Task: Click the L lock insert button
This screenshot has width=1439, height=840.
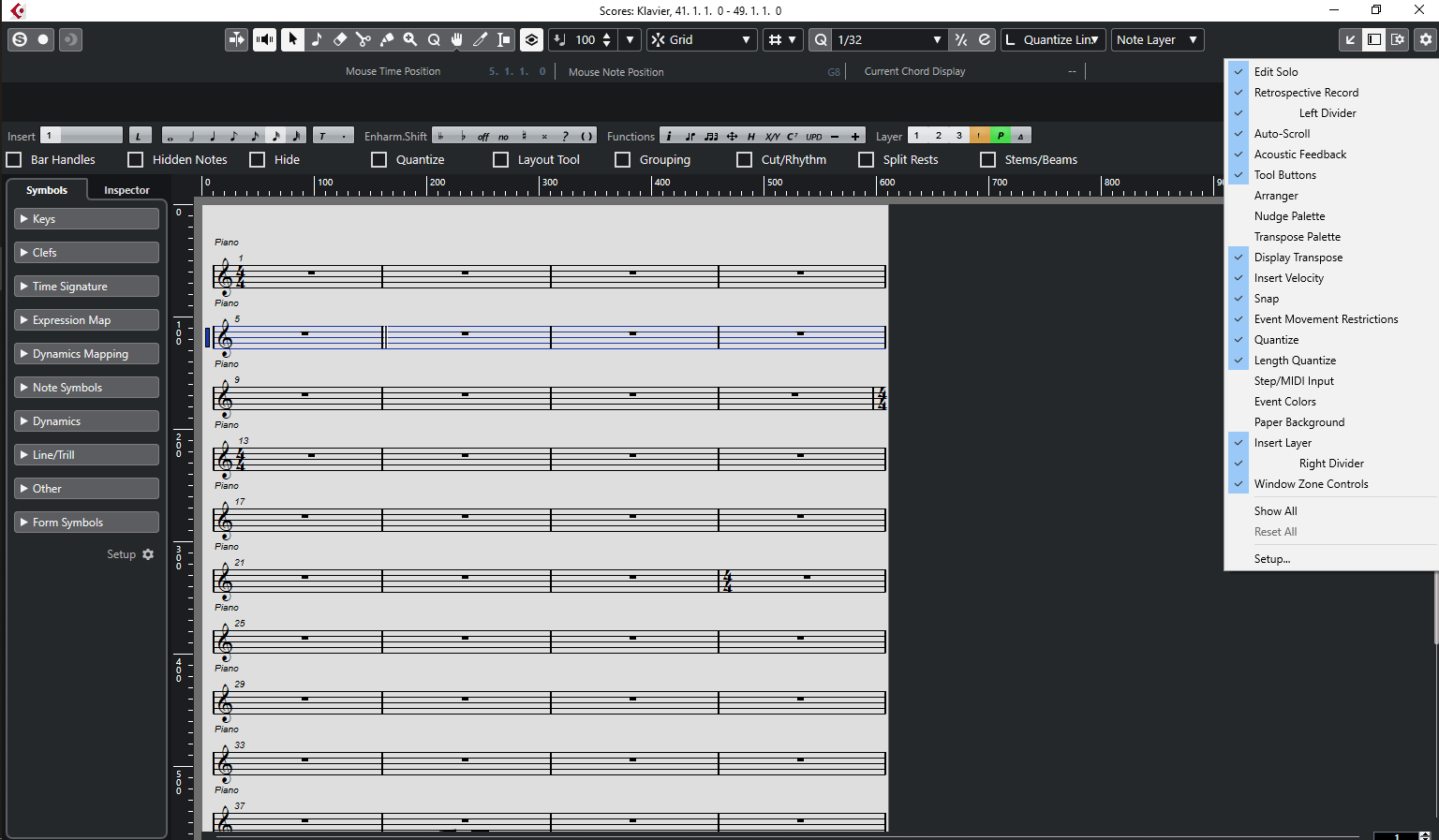Action: [140, 136]
